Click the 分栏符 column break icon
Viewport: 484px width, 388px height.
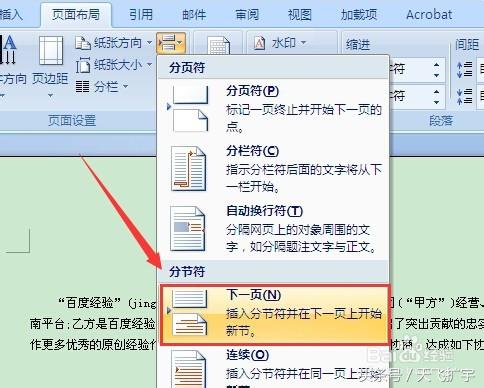click(188, 169)
